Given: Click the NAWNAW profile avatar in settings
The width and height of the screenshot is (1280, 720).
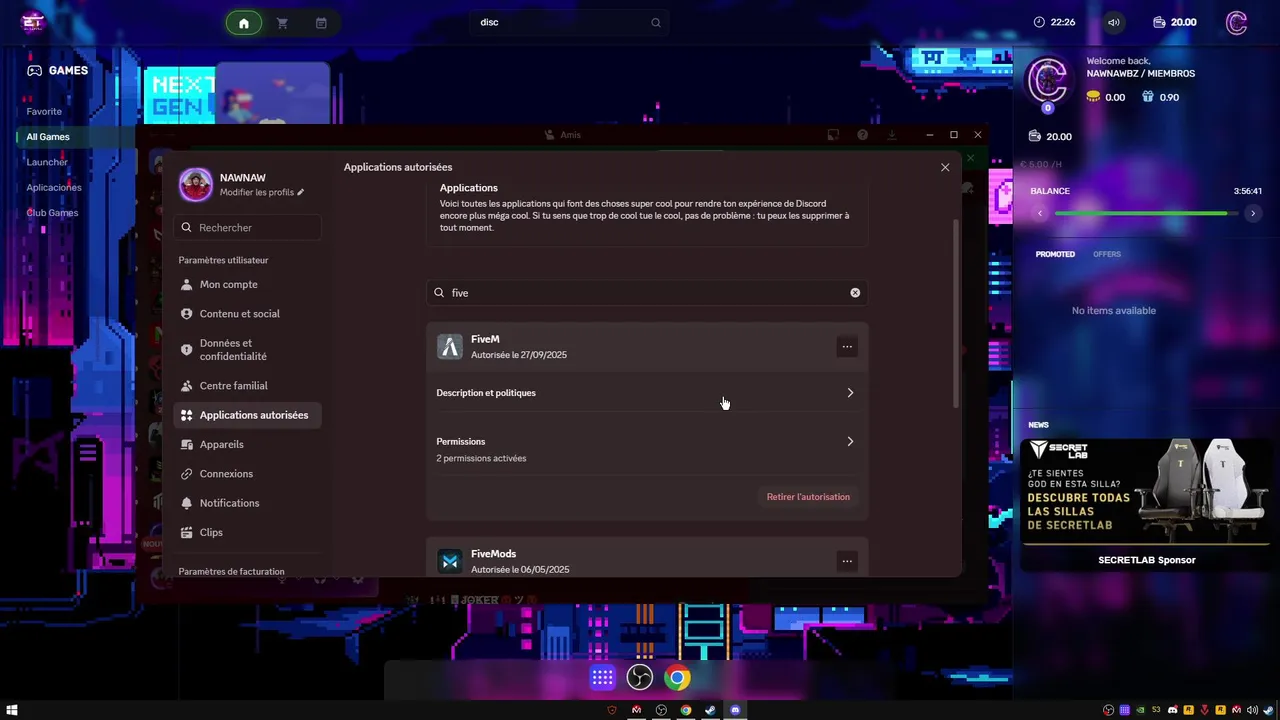Looking at the screenshot, I should coord(196,184).
